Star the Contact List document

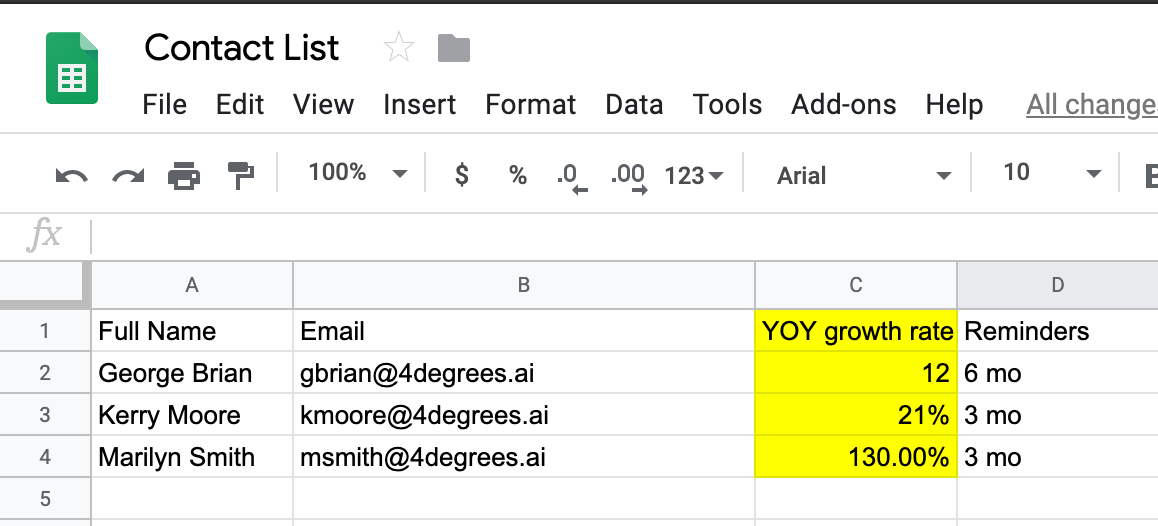click(x=399, y=48)
